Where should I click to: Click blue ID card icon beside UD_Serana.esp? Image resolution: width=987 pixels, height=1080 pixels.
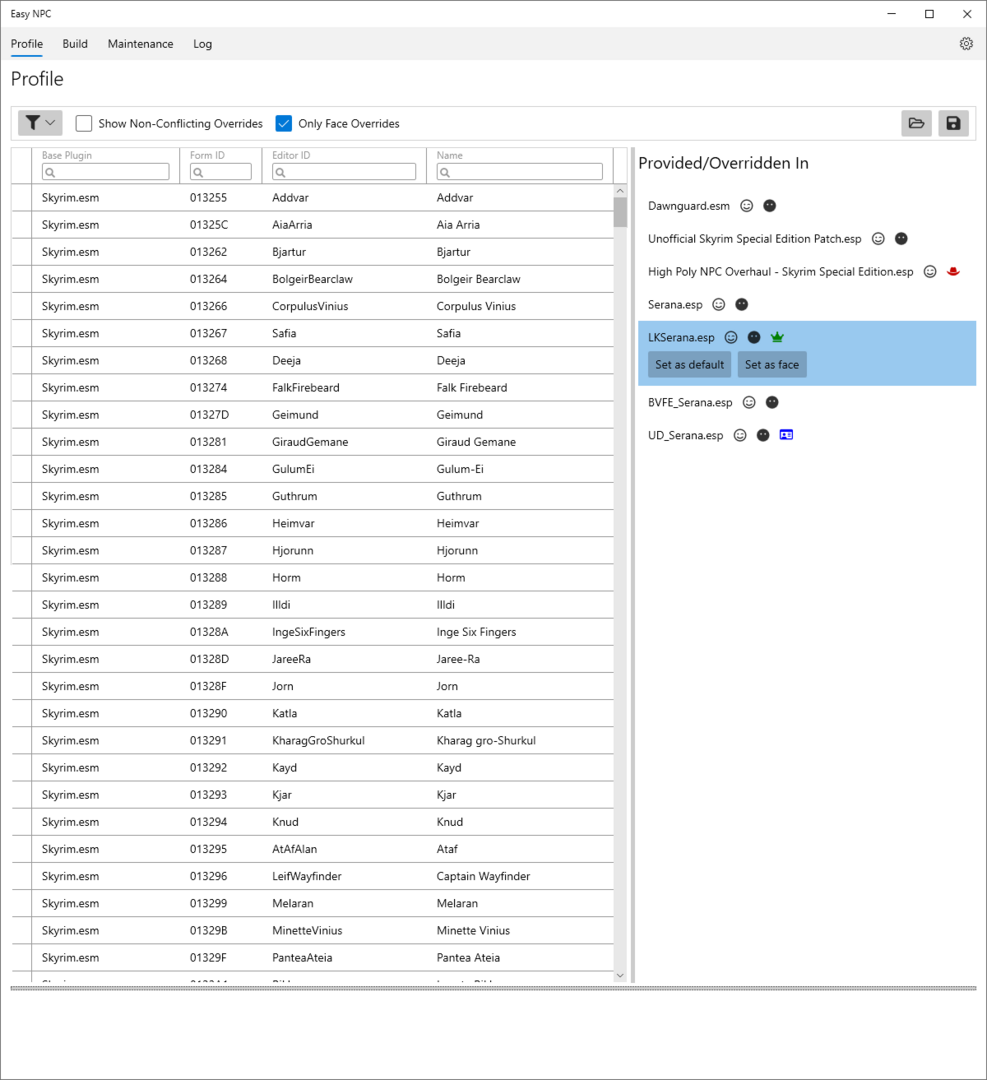(786, 435)
